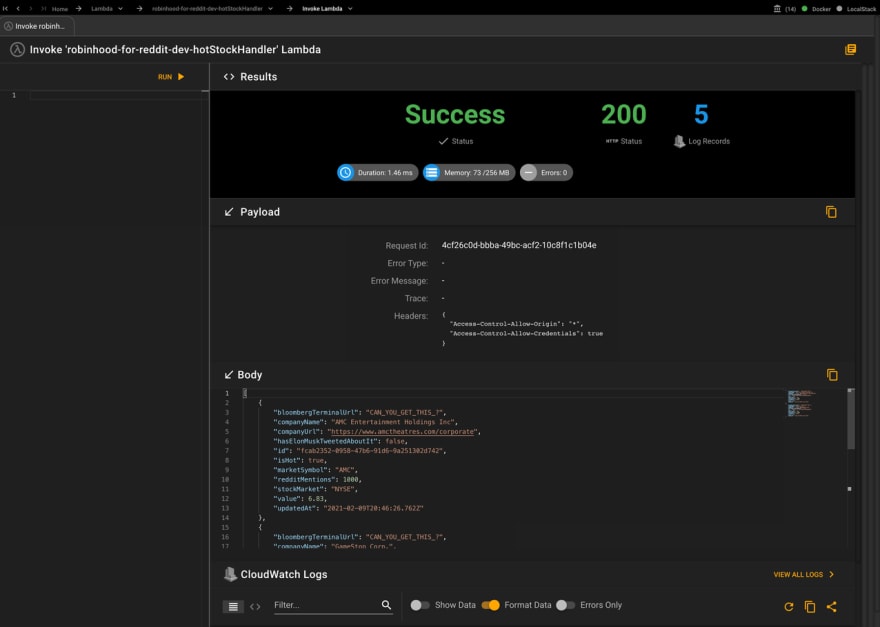Click the bank icon in top bar
The width and height of the screenshot is (880, 627).
[x=777, y=9]
